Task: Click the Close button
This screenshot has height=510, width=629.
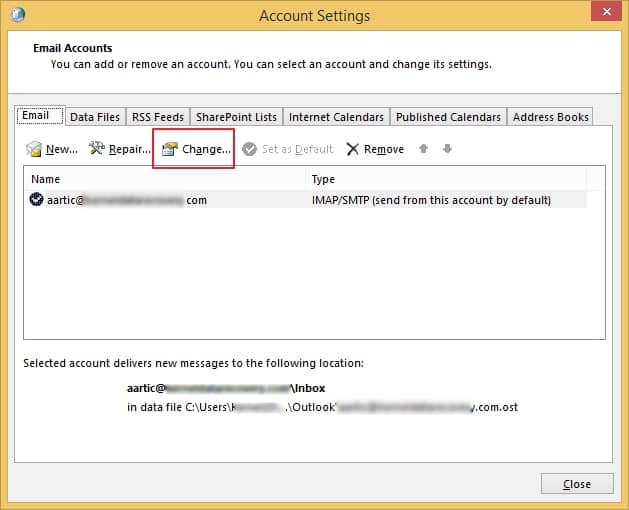Action: pos(577,484)
